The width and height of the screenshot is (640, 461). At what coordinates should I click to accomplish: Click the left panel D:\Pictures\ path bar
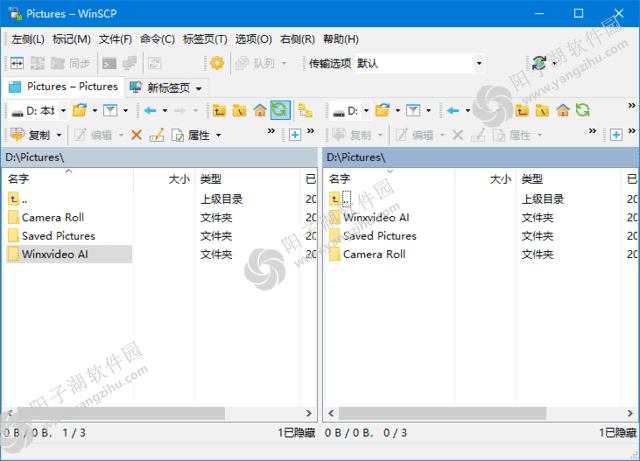point(160,157)
